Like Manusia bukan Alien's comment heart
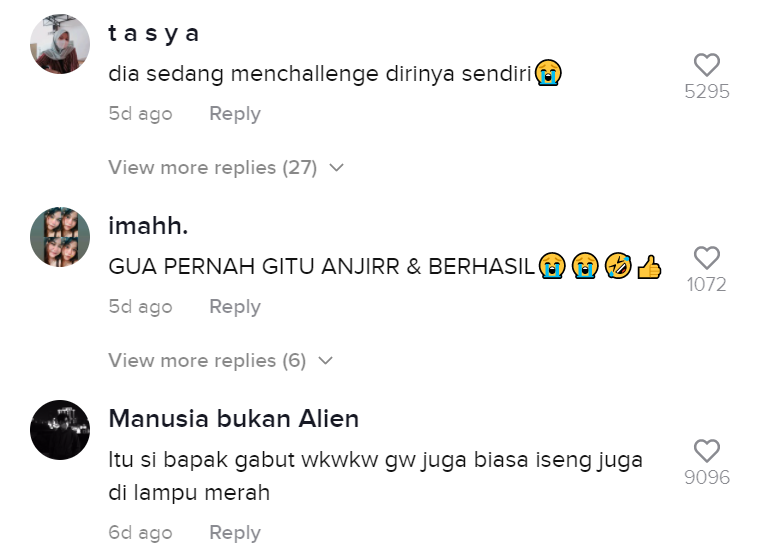Viewport: 769px width, 549px height. click(707, 450)
